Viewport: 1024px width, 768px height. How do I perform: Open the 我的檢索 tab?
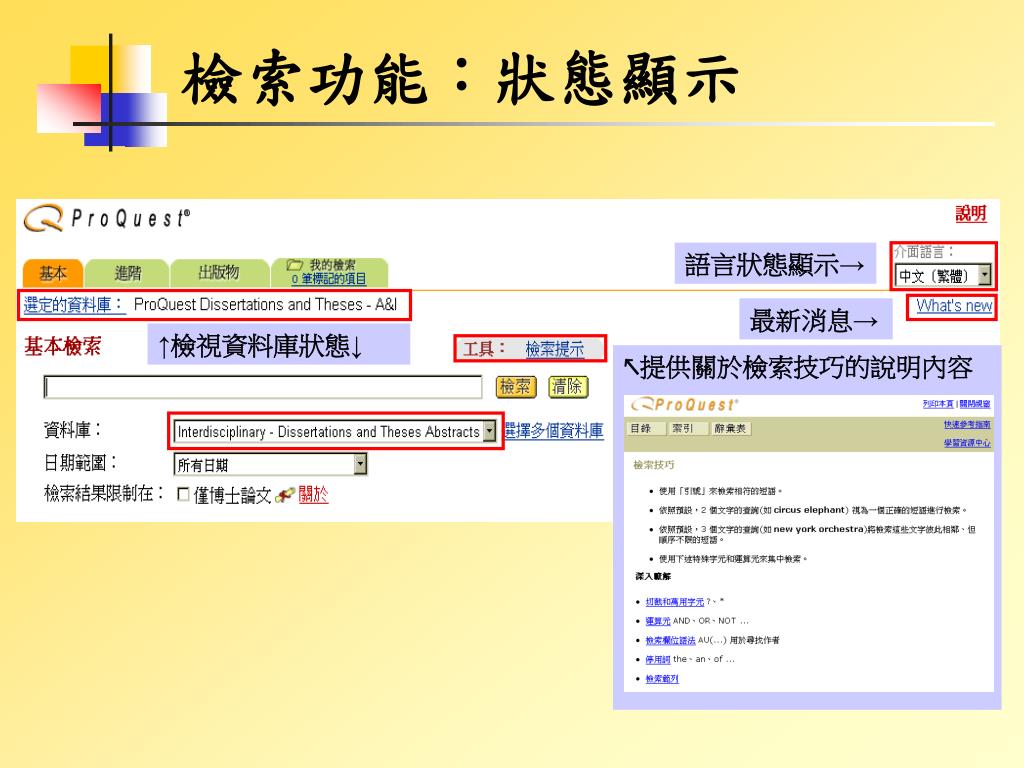332,264
